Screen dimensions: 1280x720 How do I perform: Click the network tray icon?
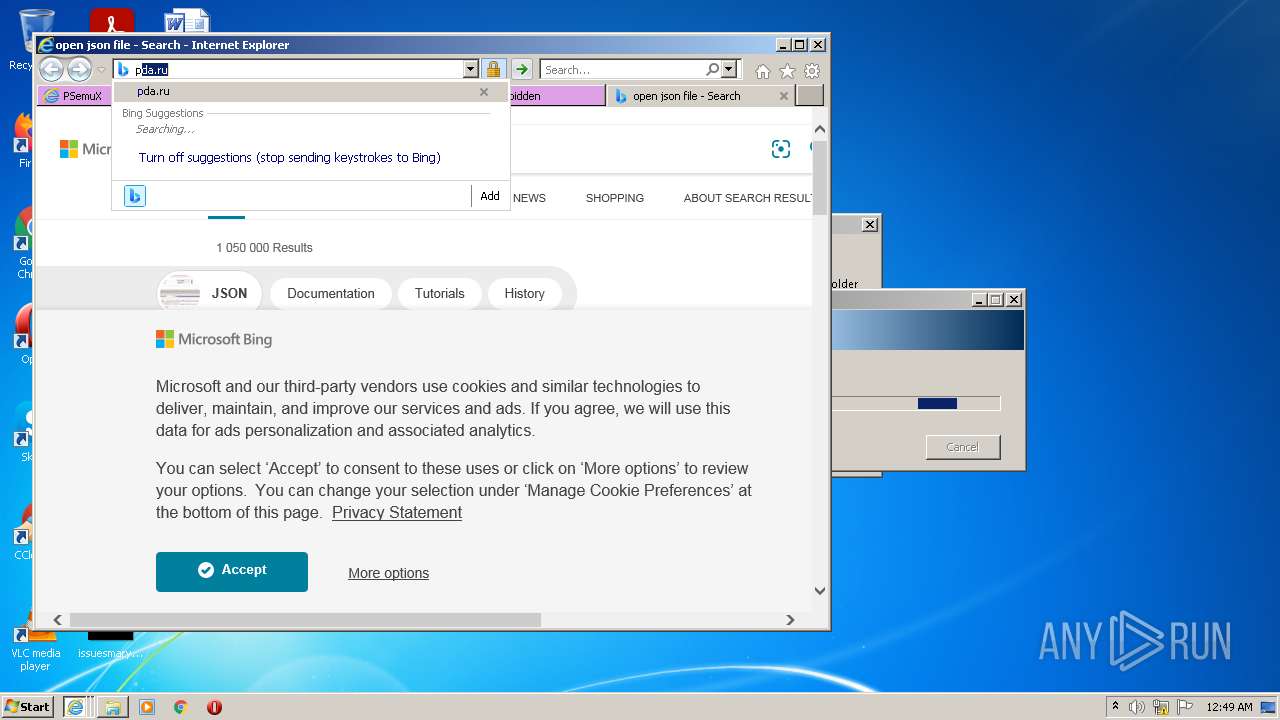coord(1161,707)
